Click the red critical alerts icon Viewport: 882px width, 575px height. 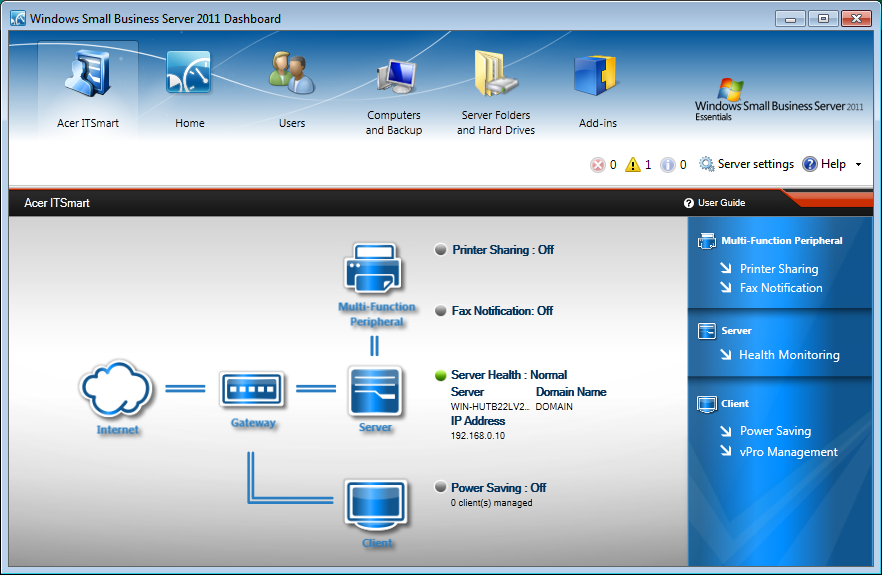[597, 164]
